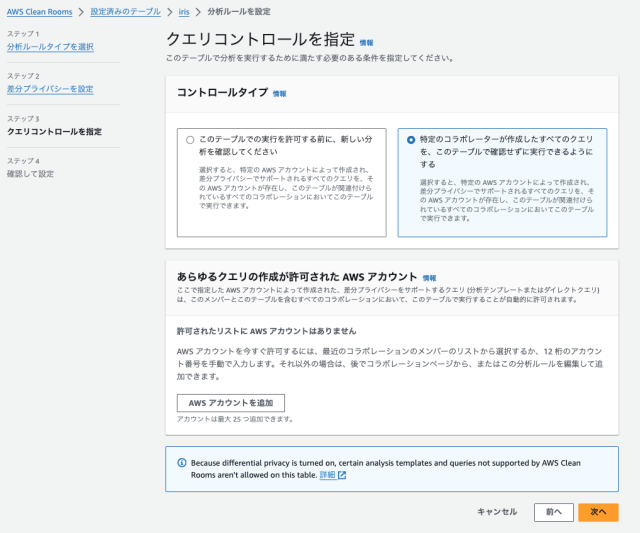Click 情報 link next to page title

click(366, 43)
